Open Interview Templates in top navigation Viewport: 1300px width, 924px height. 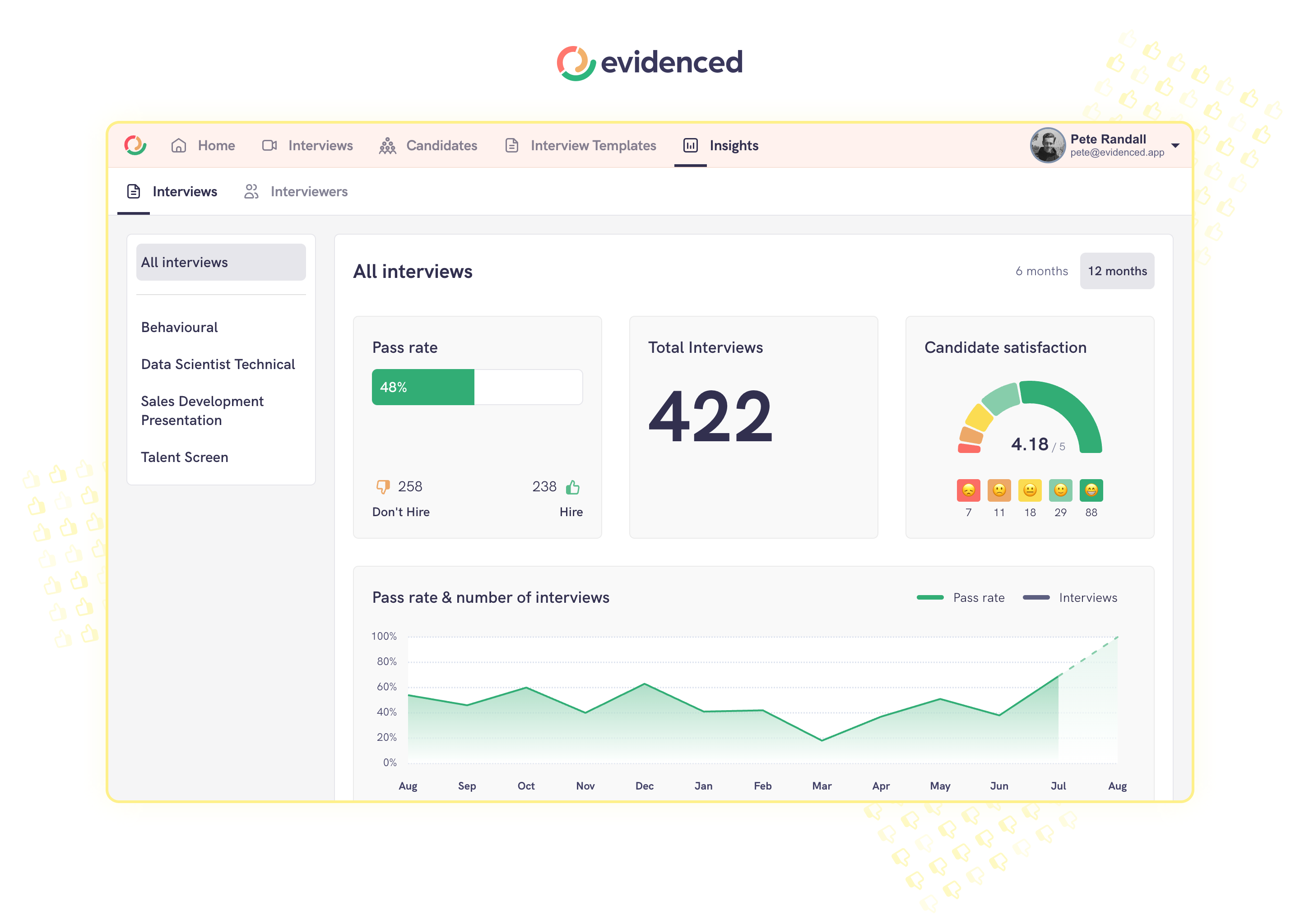click(593, 146)
